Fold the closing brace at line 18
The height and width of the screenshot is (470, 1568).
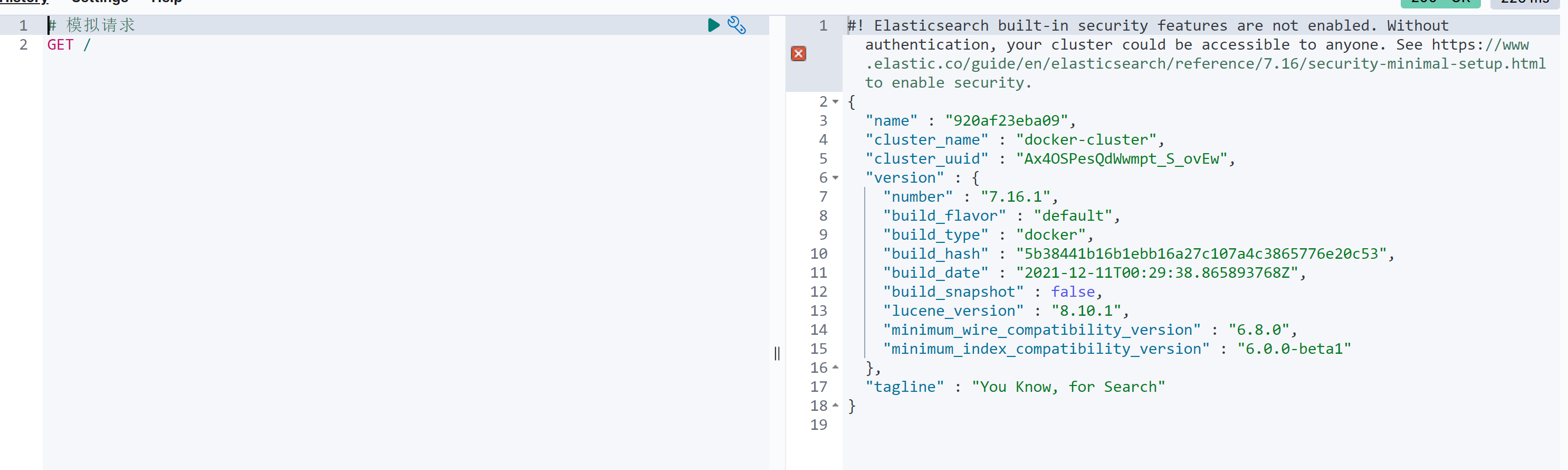click(x=836, y=406)
